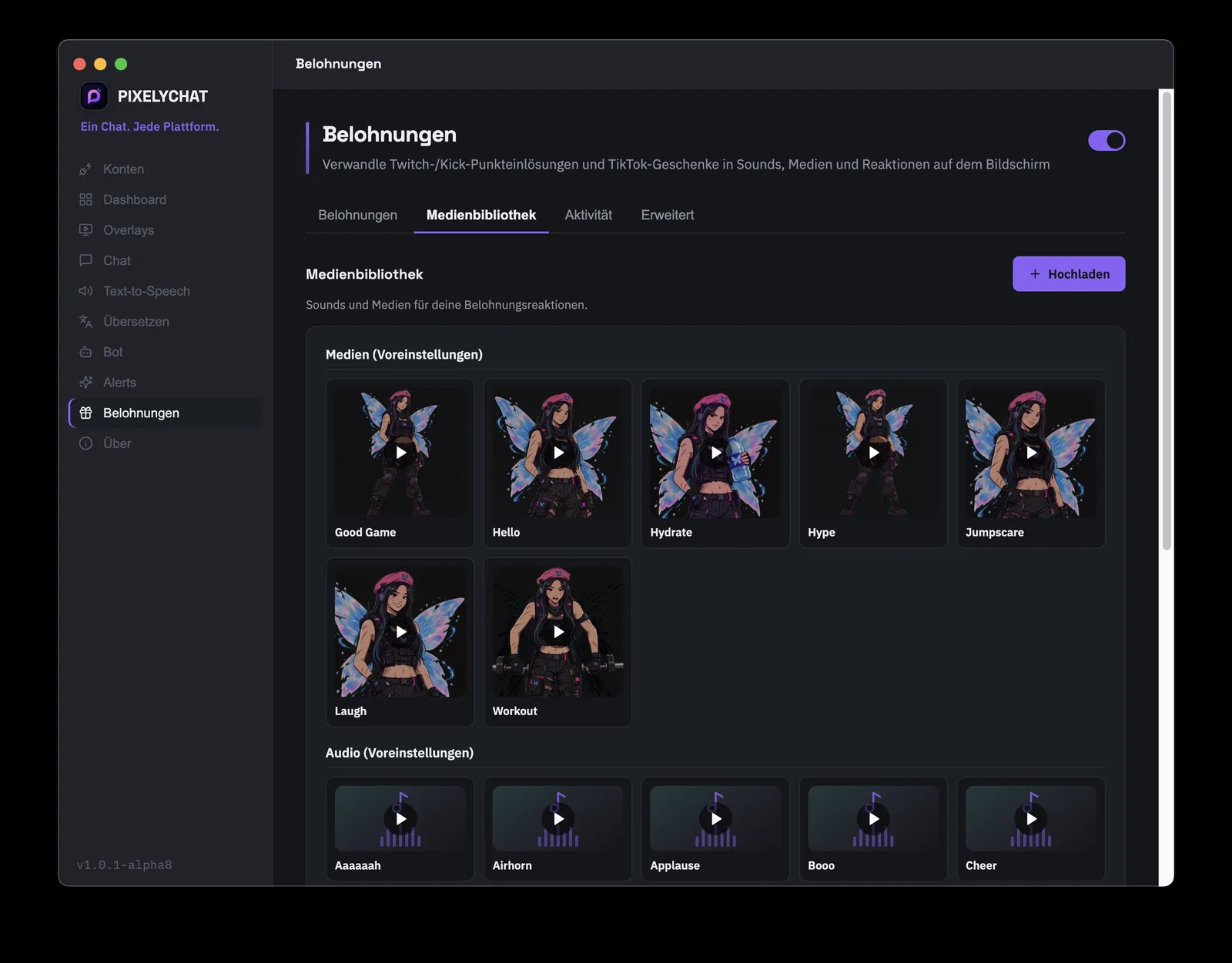1232x963 pixels.
Task: Open Chat in the sidebar
Action: tap(166, 260)
